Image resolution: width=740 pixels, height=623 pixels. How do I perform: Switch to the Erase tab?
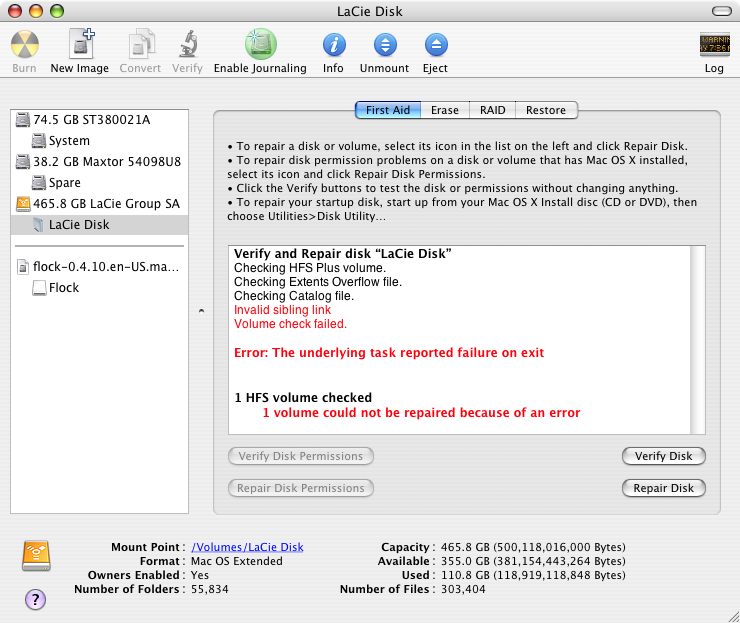pyautogui.click(x=445, y=110)
